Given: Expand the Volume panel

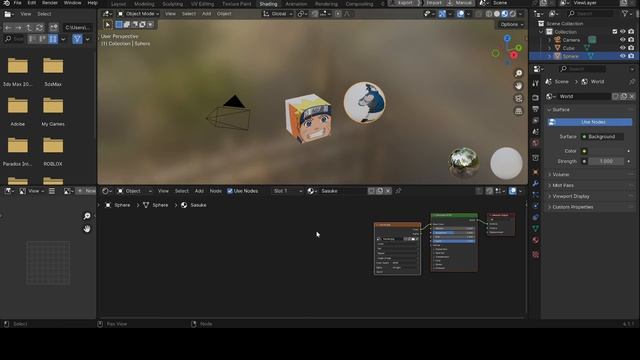Looking at the screenshot, I should point(560,175).
